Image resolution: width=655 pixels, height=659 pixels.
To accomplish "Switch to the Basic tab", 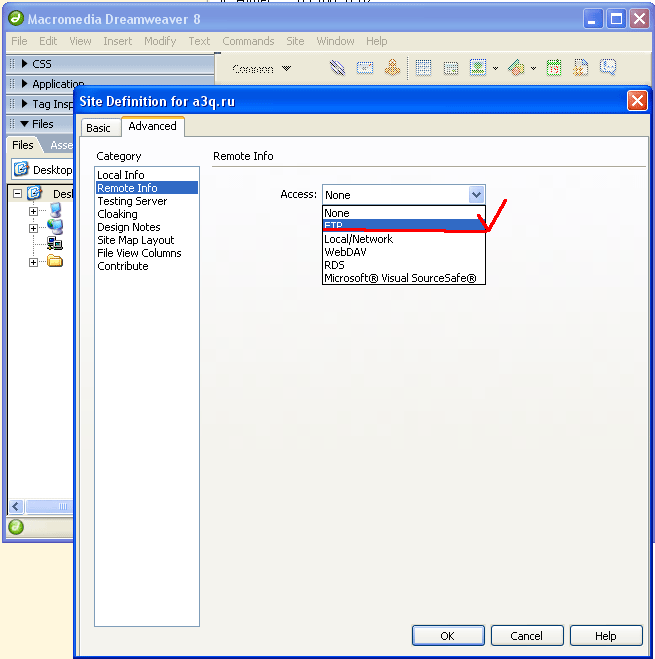I will [98, 128].
